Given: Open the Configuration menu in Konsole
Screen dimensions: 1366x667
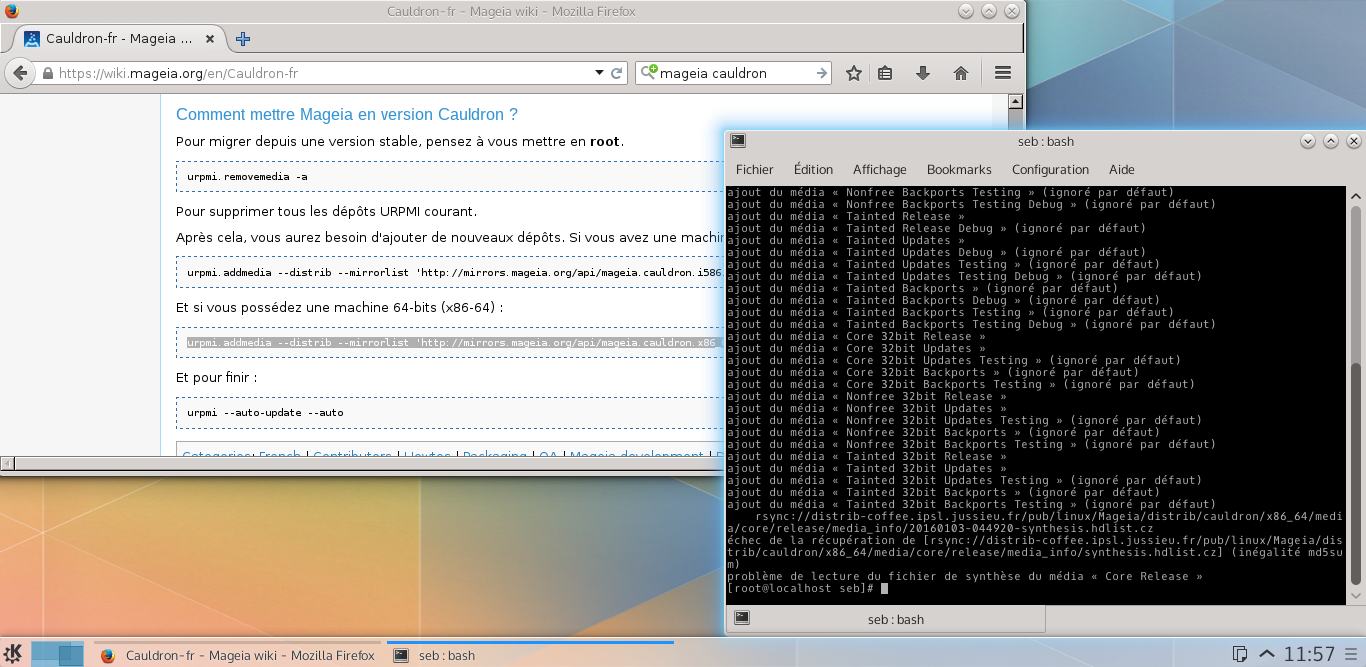Looking at the screenshot, I should (x=1050, y=169).
